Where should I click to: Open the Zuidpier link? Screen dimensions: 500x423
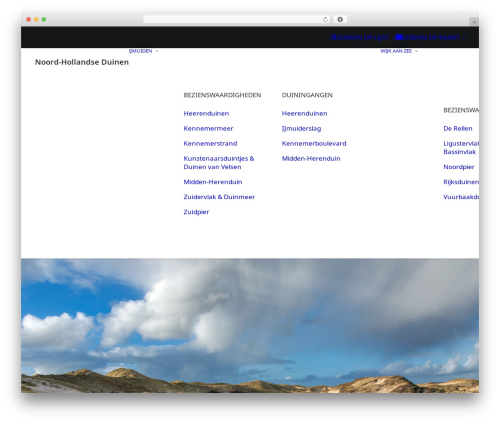point(196,212)
